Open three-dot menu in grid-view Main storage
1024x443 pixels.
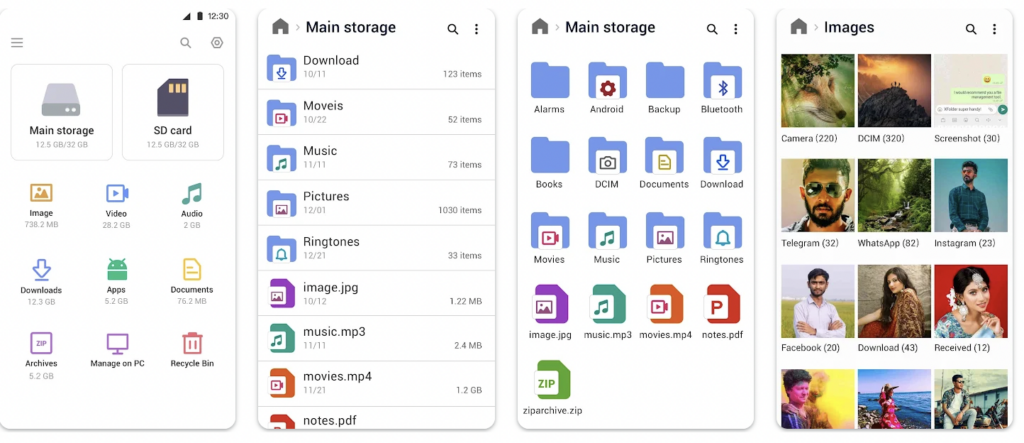click(x=735, y=29)
